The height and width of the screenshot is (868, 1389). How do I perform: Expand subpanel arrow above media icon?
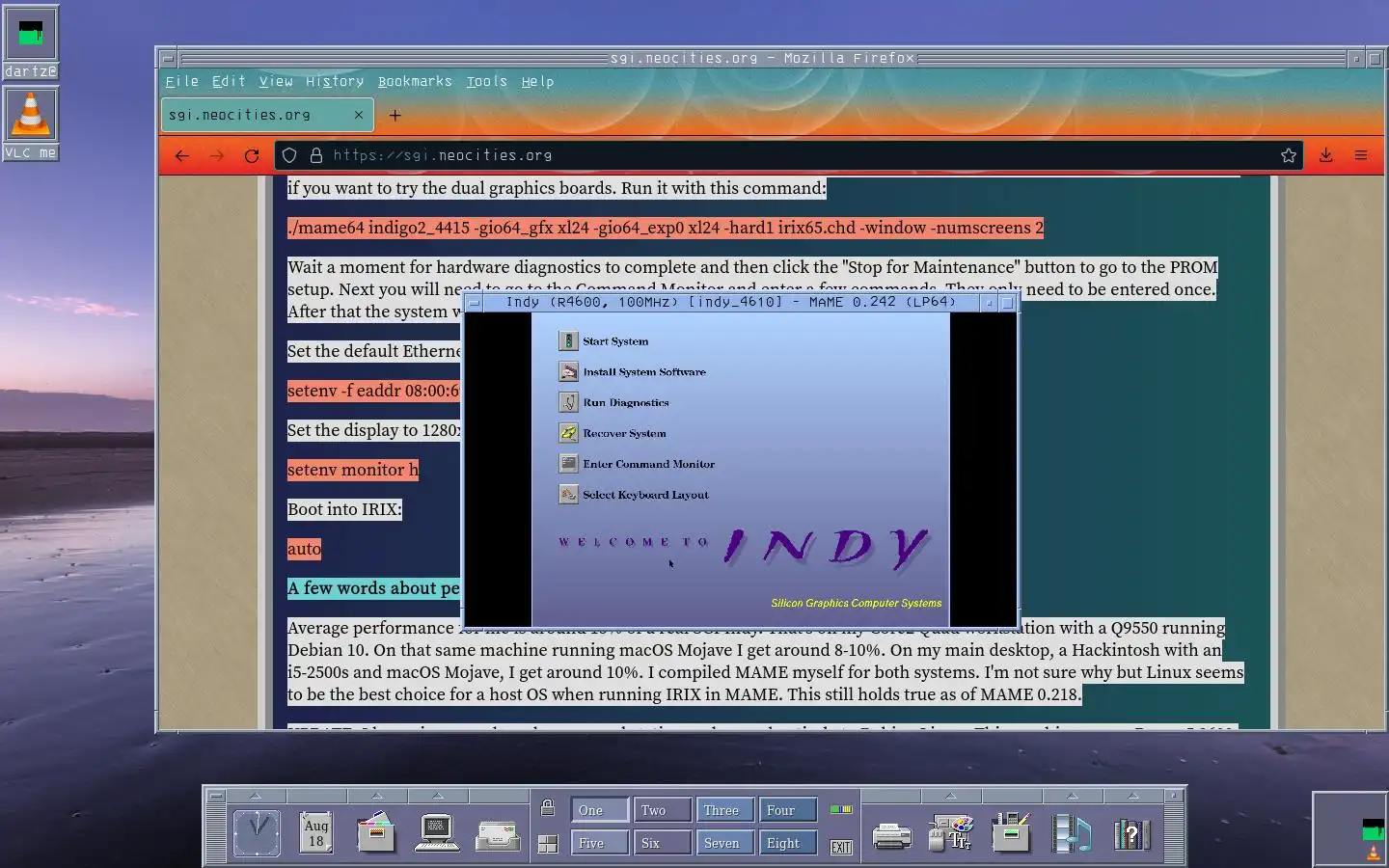coord(1072,796)
